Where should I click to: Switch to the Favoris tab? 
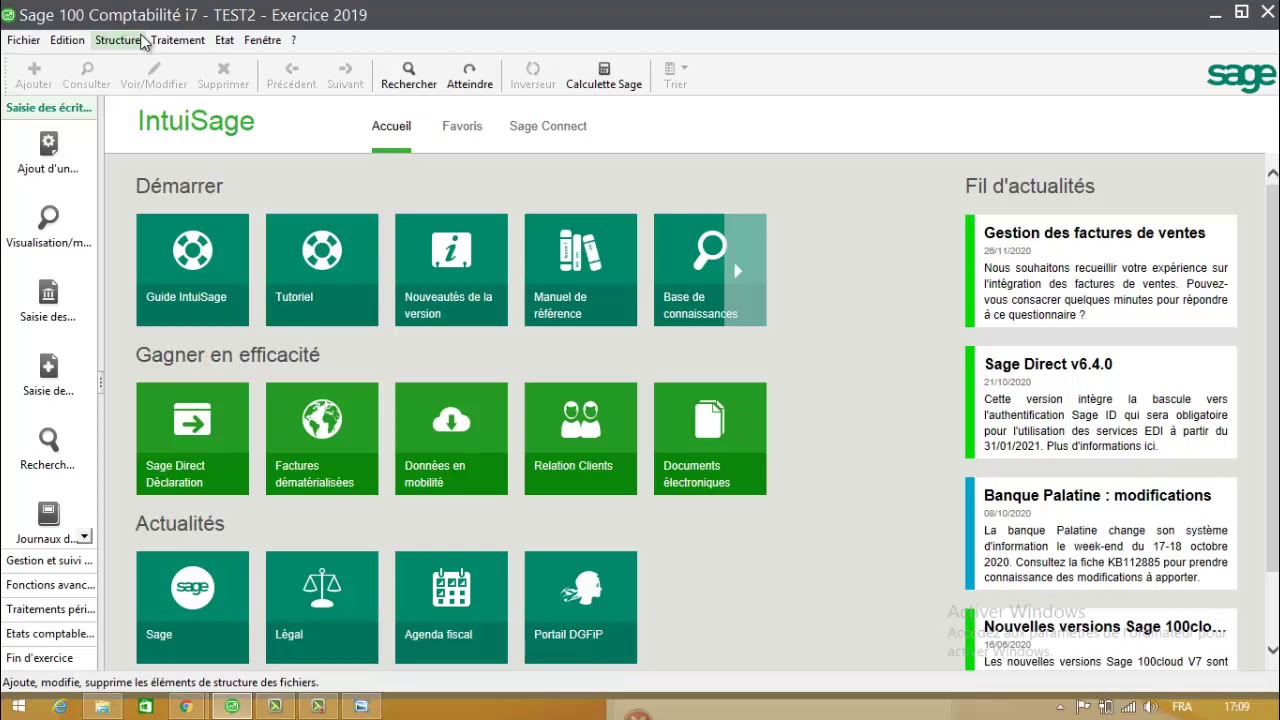click(x=462, y=126)
